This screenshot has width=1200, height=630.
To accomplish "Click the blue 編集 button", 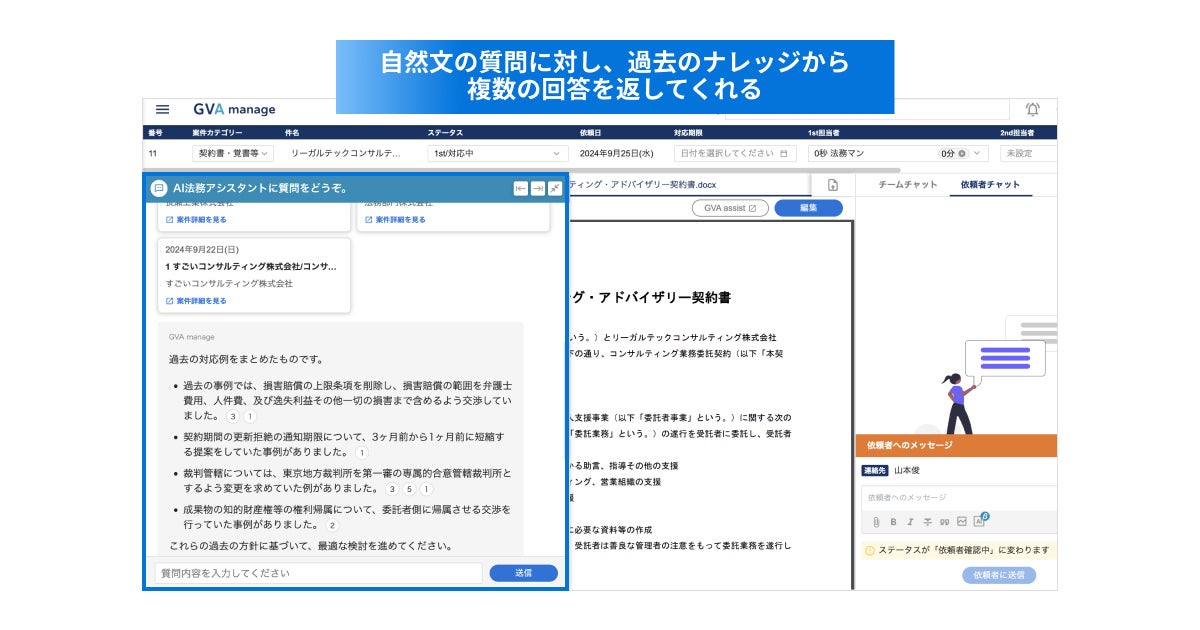I will [x=808, y=208].
